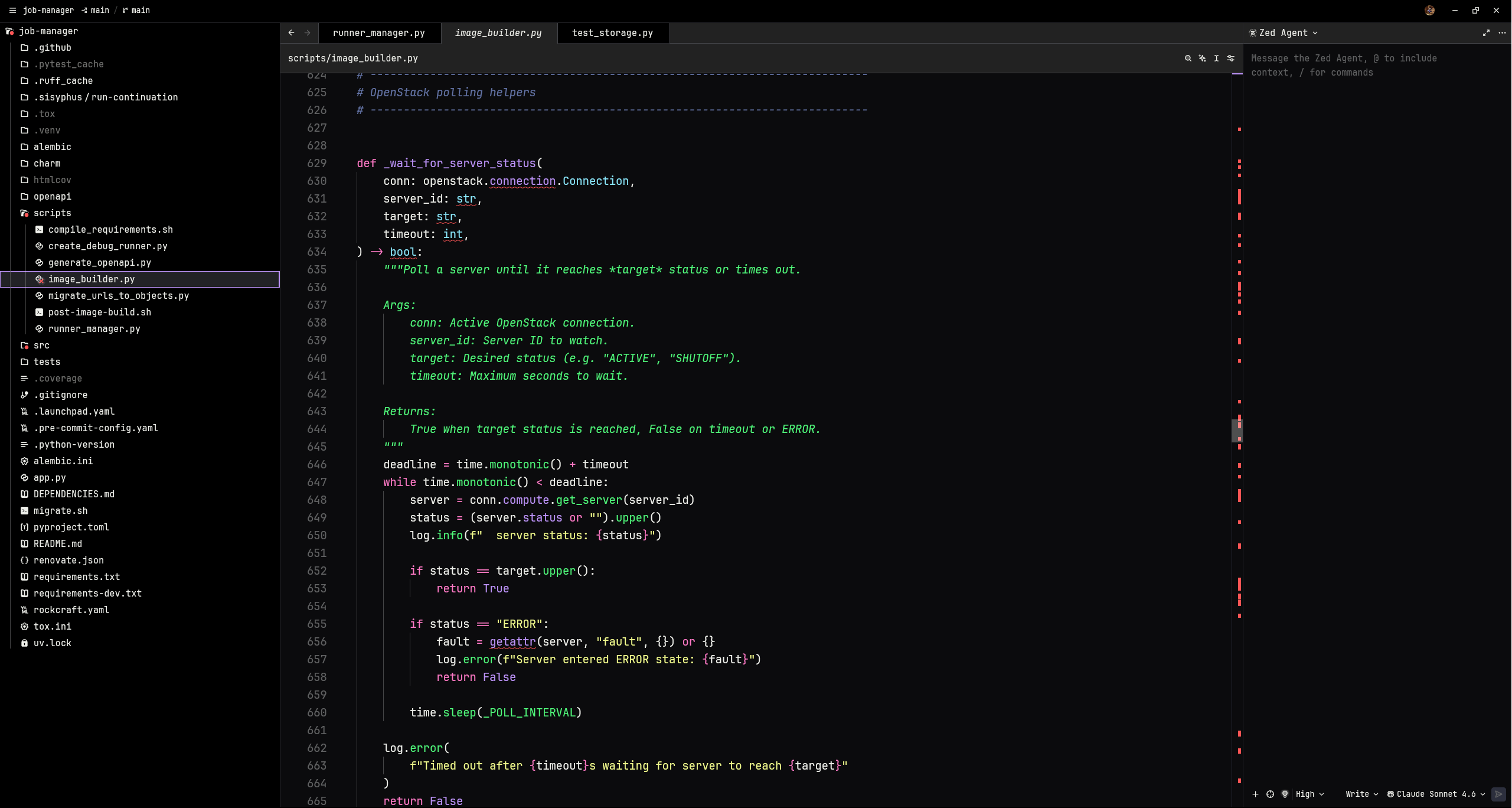Image resolution: width=1512 pixels, height=808 pixels.
Task: Click the crosshair follow-agent icon
Action: tap(1270, 794)
